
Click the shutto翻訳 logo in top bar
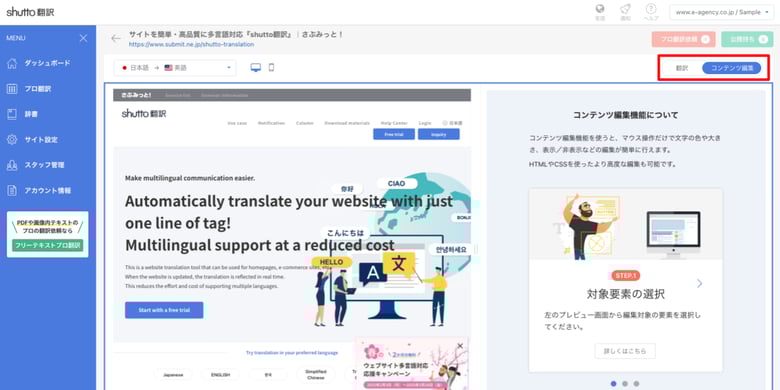(x=30, y=12)
